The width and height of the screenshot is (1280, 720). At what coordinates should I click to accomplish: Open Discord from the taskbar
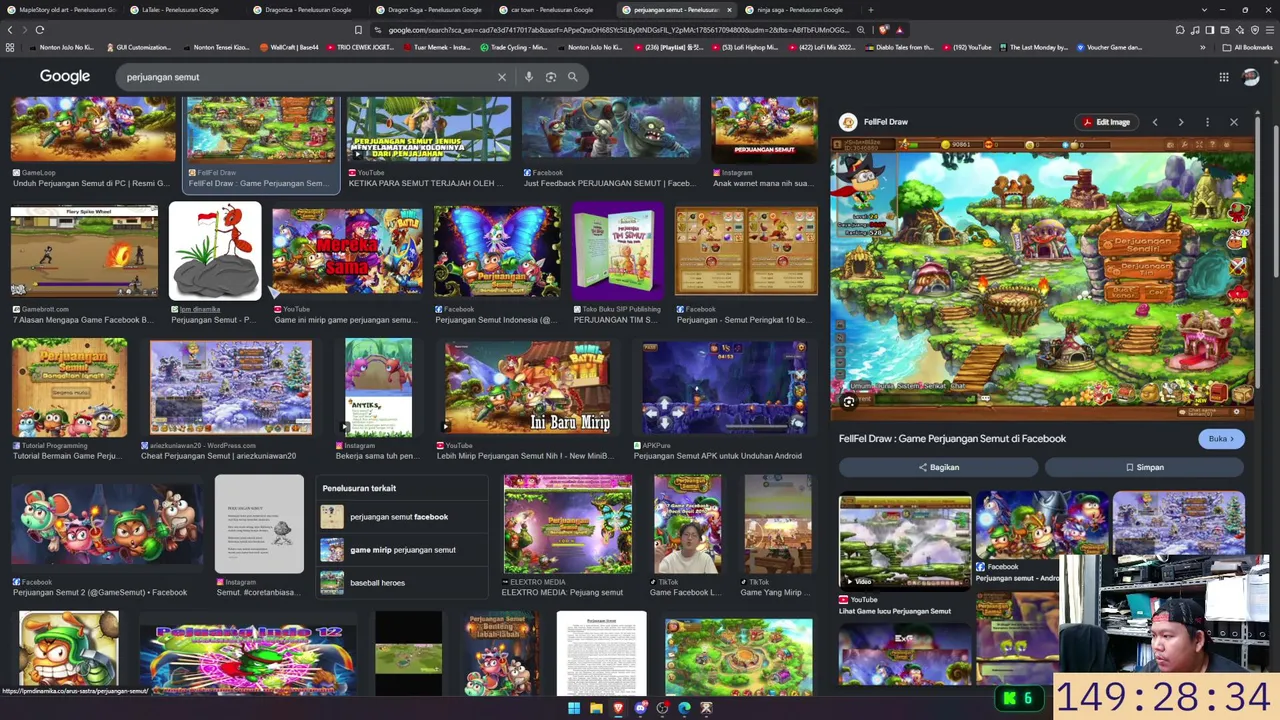coord(640,708)
